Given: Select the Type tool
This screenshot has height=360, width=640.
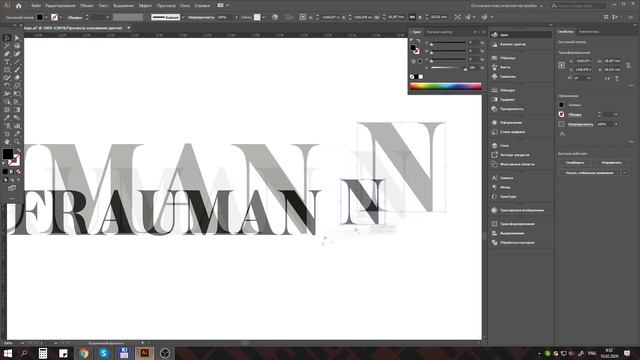Looking at the screenshot, I should 7,62.
